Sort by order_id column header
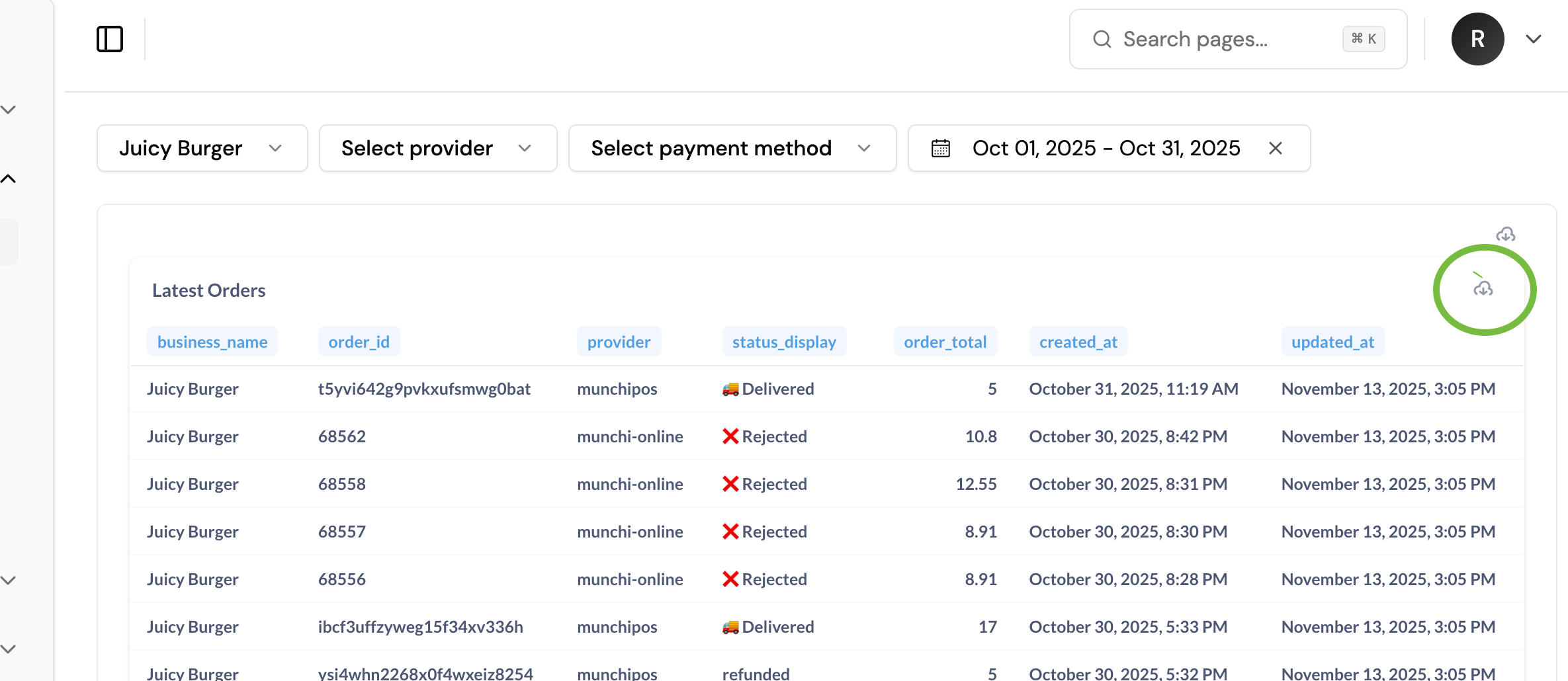1568x681 pixels. 359,342
